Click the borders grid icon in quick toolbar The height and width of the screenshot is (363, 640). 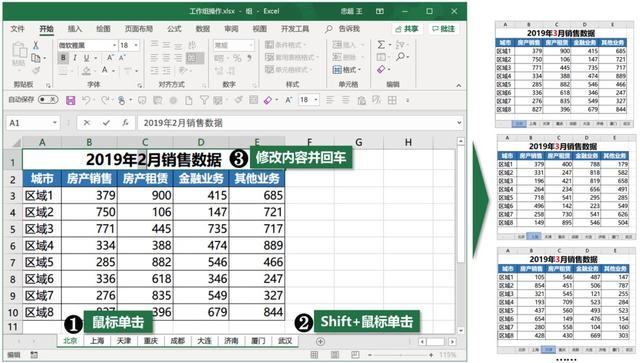tap(392, 100)
